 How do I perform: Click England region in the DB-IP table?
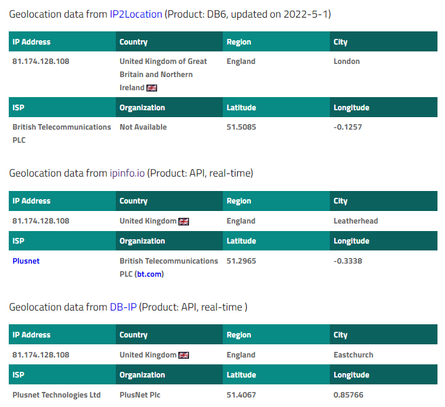(241, 355)
